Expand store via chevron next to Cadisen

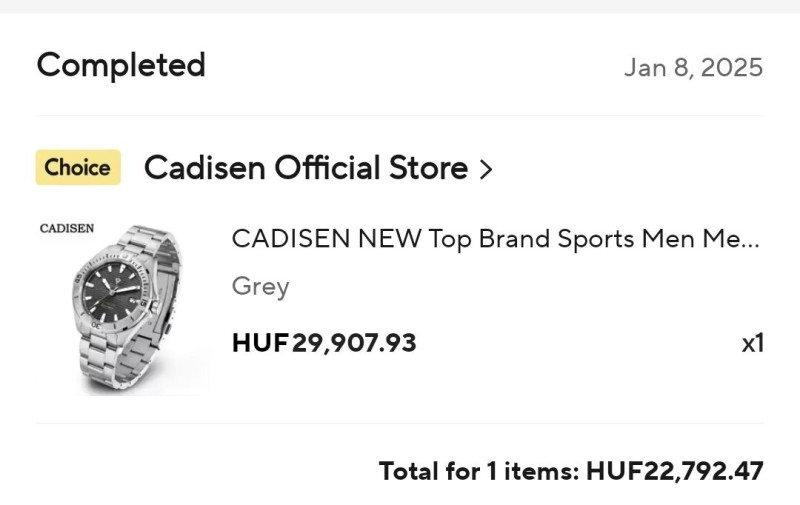[486, 169]
